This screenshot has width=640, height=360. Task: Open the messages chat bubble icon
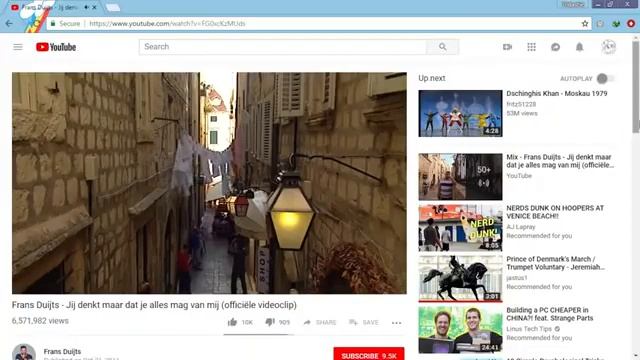(555, 47)
